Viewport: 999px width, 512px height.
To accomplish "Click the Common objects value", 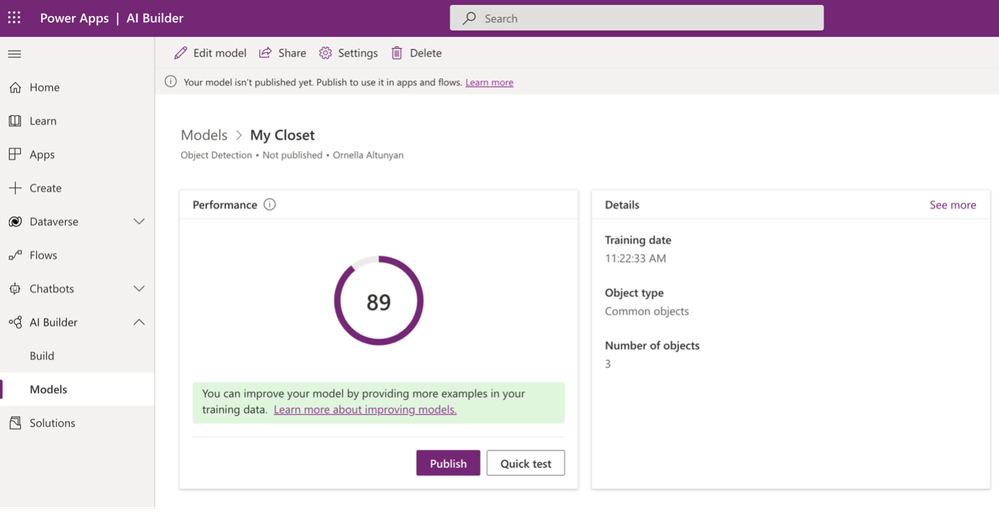I will click(x=647, y=311).
